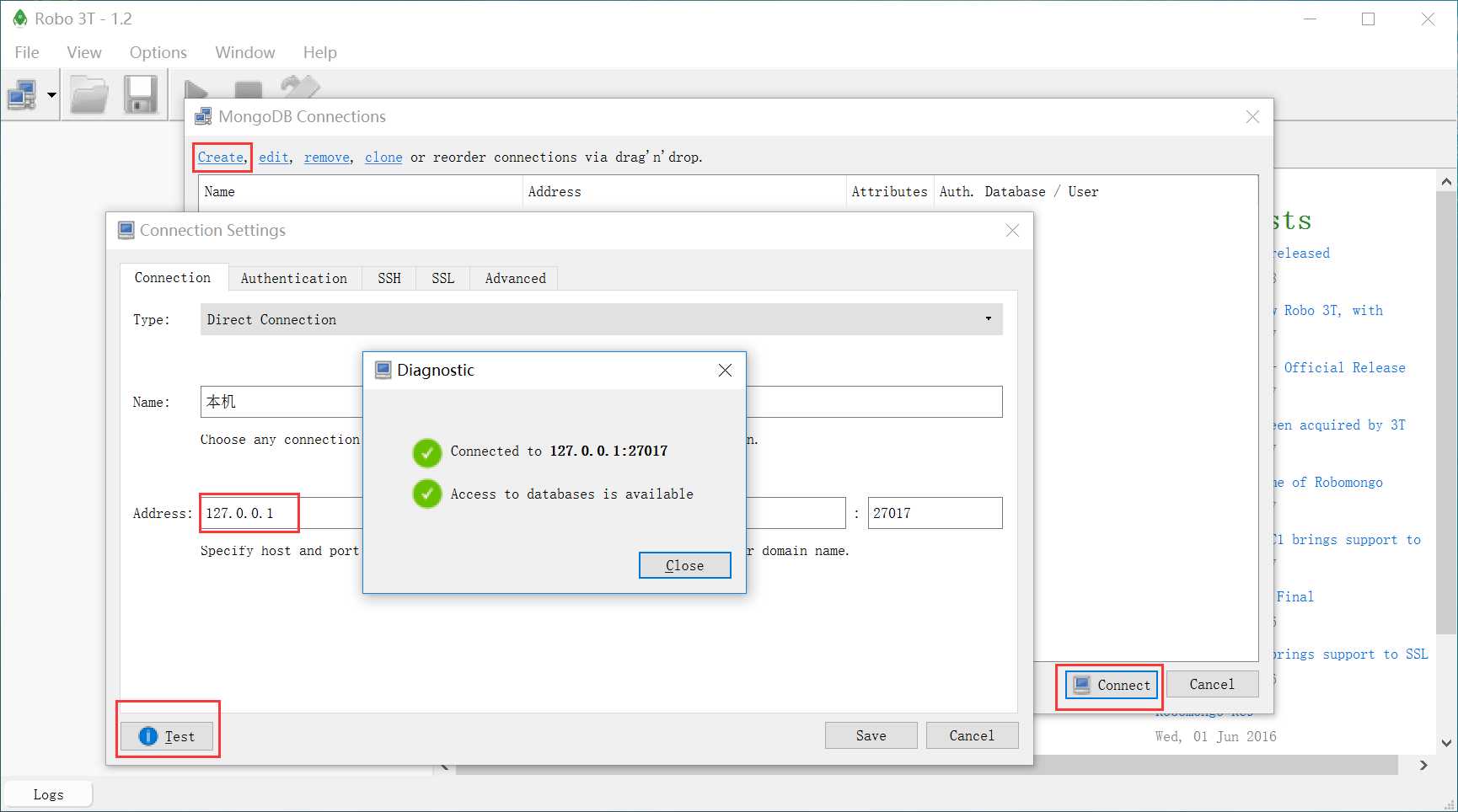Image resolution: width=1458 pixels, height=812 pixels.
Task: Click Close button in Diagnostic dialog
Action: 684,565
